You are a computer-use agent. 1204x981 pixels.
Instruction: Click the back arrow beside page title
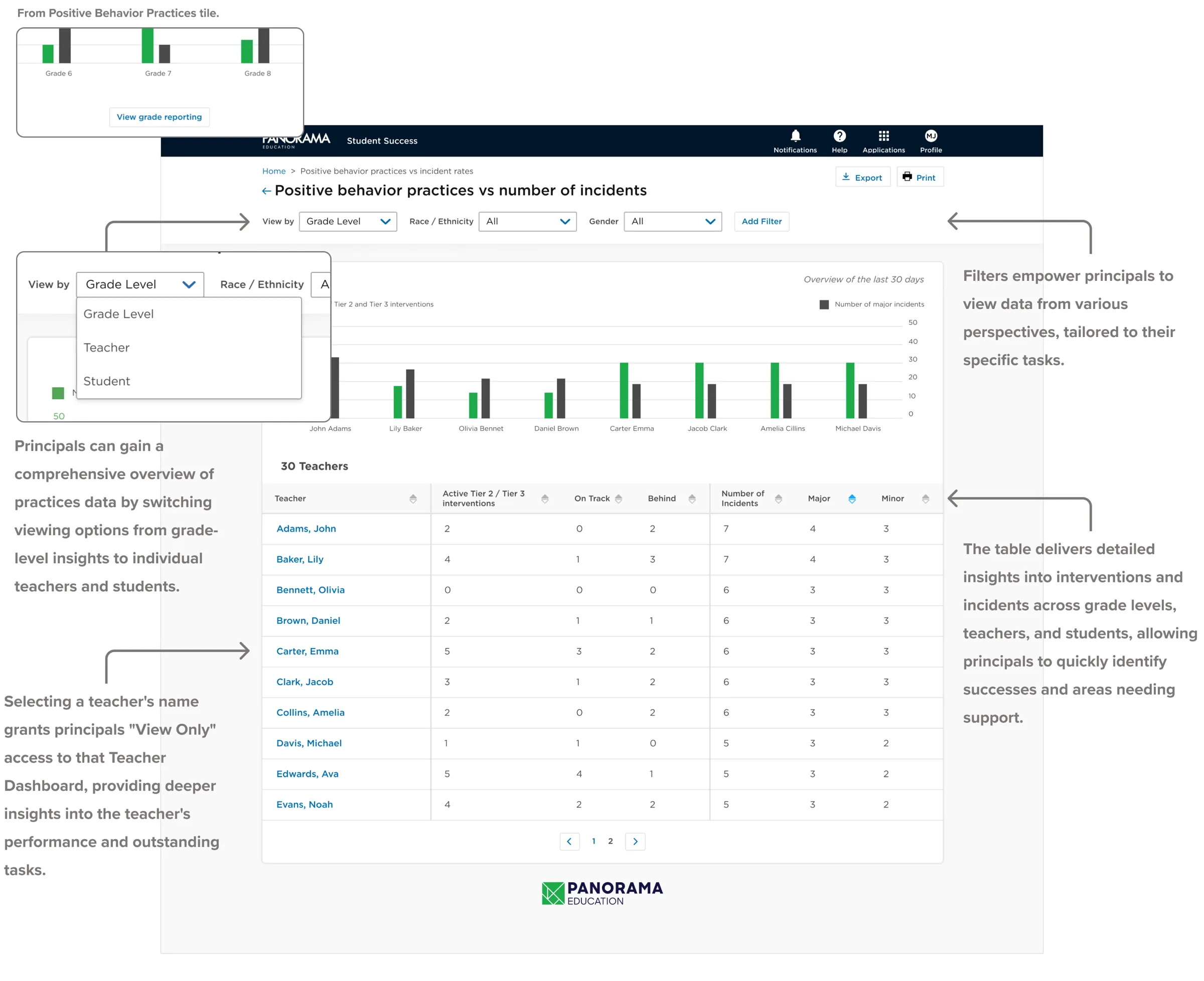(x=266, y=191)
